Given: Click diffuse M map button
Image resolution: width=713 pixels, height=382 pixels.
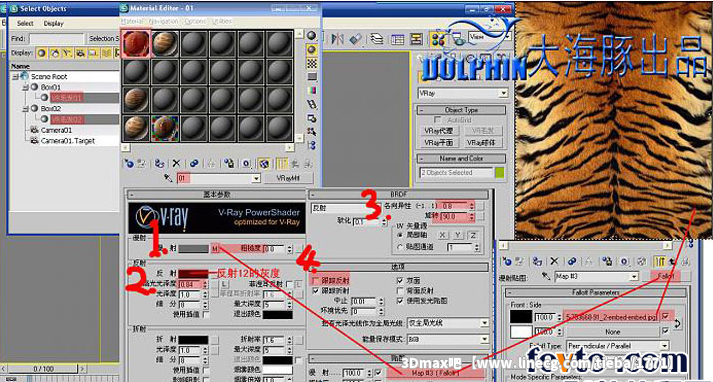Looking at the screenshot, I should [x=215, y=249].
